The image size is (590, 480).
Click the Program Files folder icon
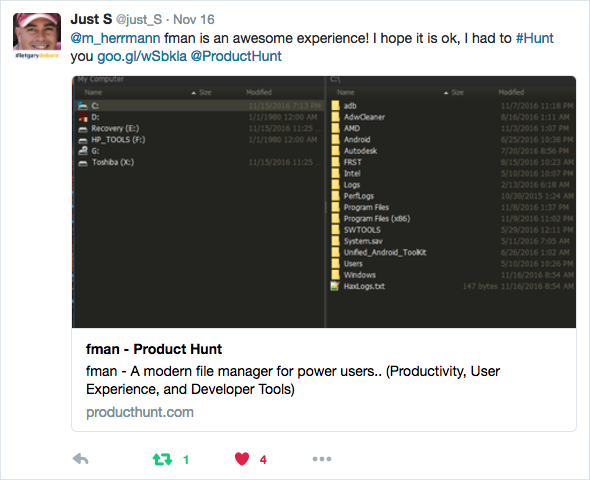335,207
